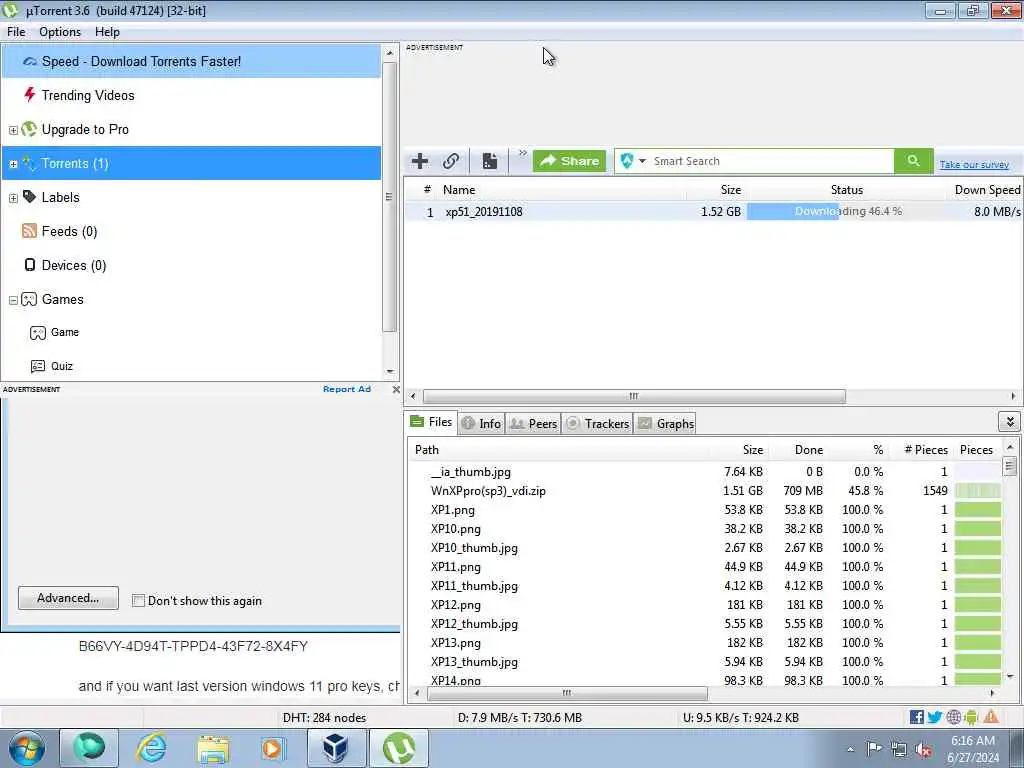Click the Labels tag icon

pos(29,197)
